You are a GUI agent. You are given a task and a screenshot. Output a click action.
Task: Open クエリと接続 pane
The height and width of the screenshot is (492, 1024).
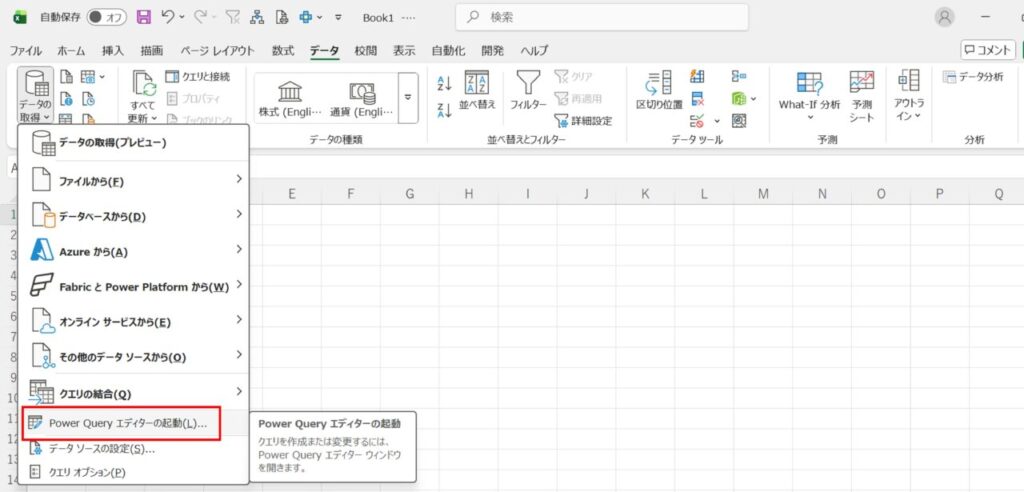pyautogui.click(x=198, y=77)
